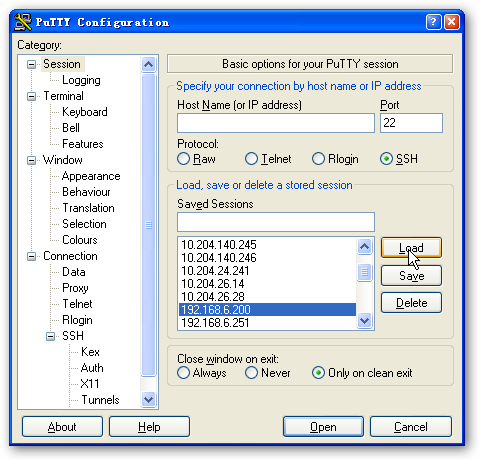Open the Session category
This screenshot has height=460, width=479.
(62, 64)
